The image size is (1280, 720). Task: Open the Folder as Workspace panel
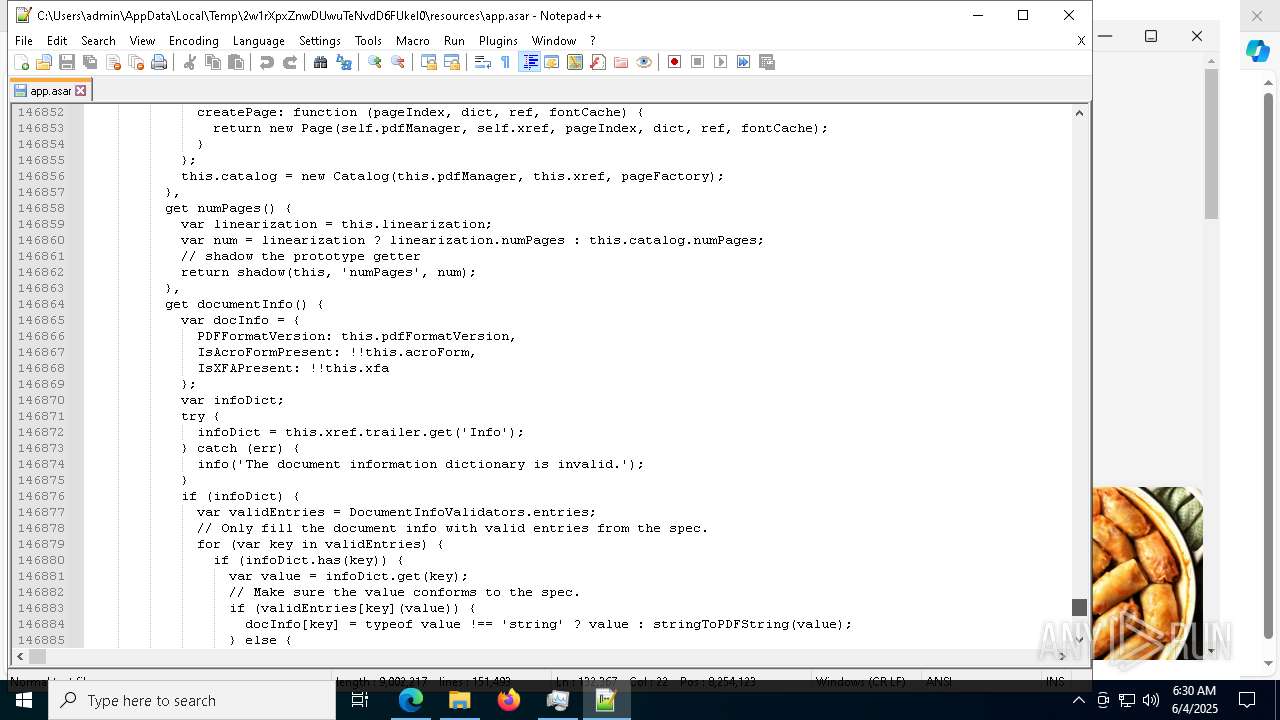[x=621, y=62]
